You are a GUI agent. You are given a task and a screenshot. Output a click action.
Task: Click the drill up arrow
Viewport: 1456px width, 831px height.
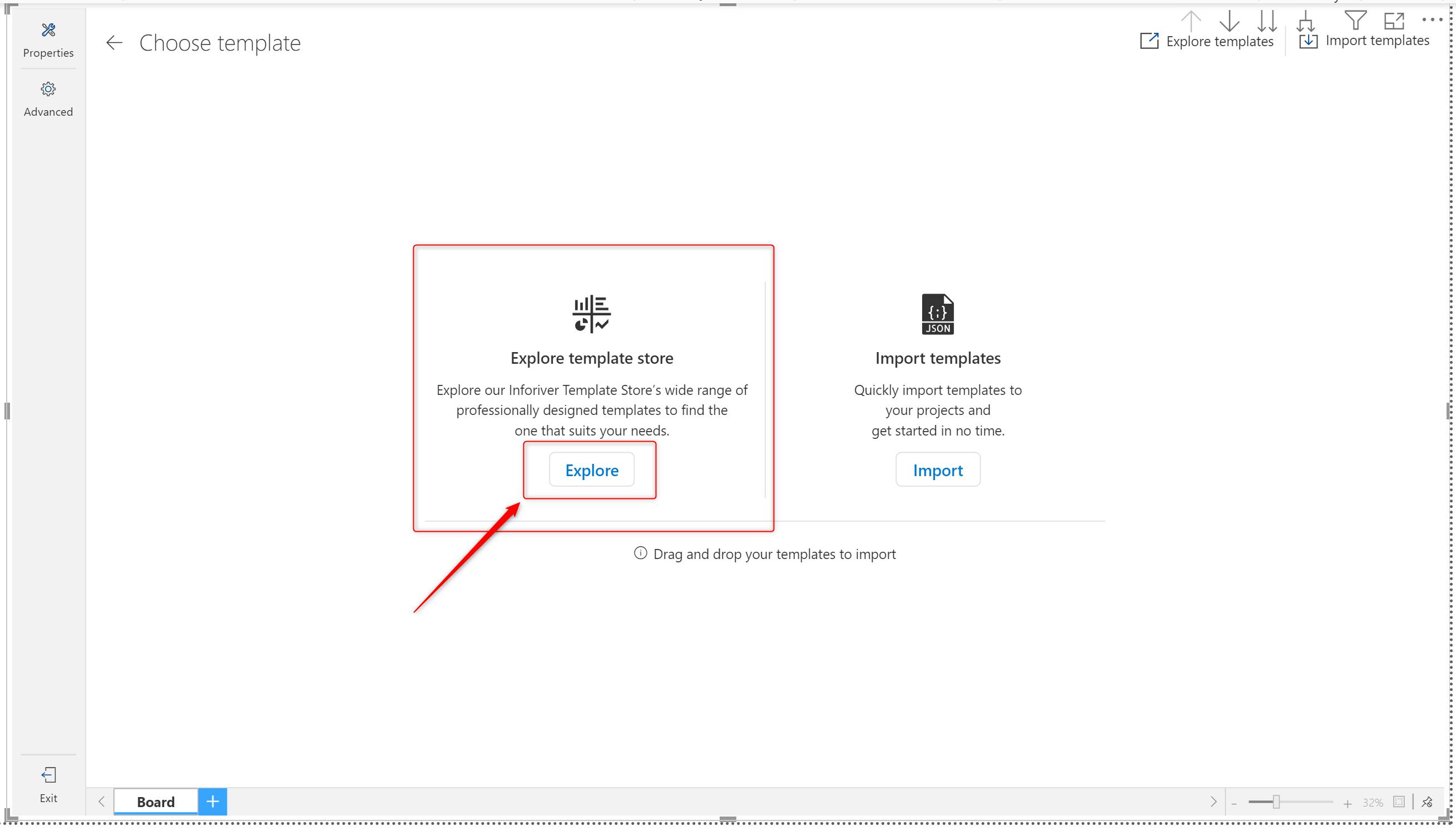tap(1191, 21)
